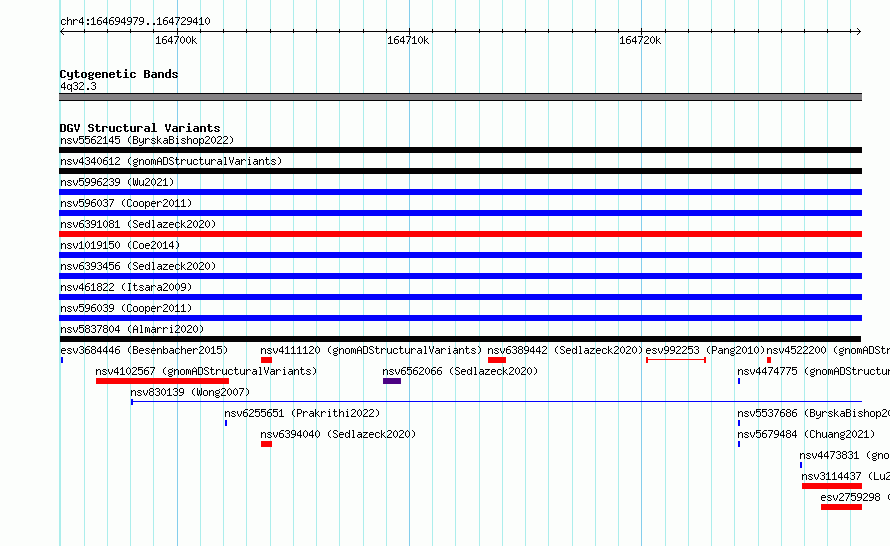Select the blue bar under nsv6393456
The height and width of the screenshot is (546, 890).
coord(460,276)
